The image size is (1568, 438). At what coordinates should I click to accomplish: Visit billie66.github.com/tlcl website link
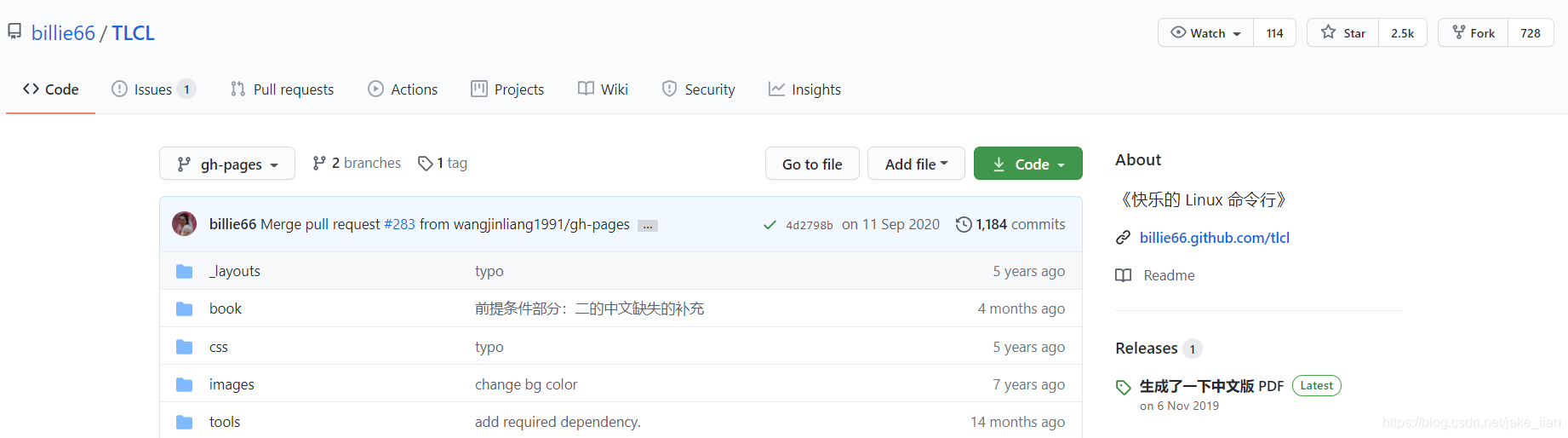(1215, 238)
